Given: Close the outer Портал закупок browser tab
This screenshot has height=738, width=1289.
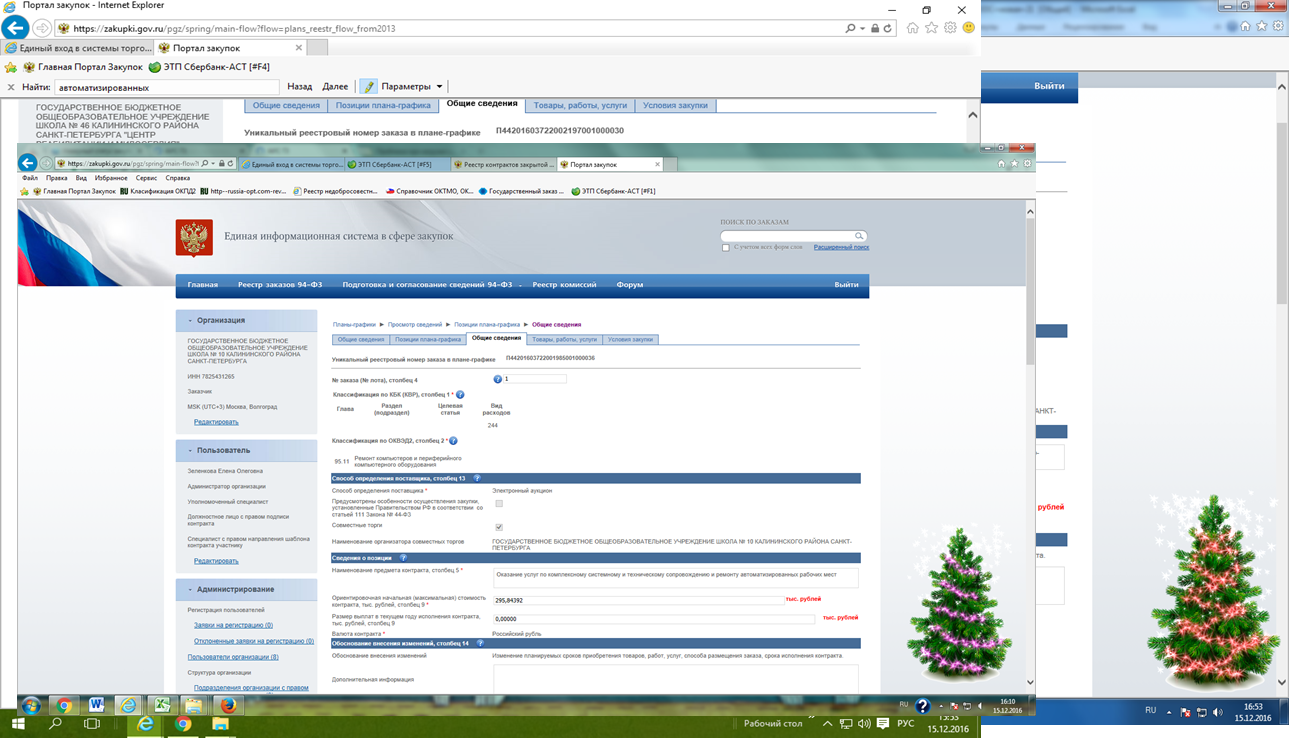Looking at the screenshot, I should click(298, 48).
